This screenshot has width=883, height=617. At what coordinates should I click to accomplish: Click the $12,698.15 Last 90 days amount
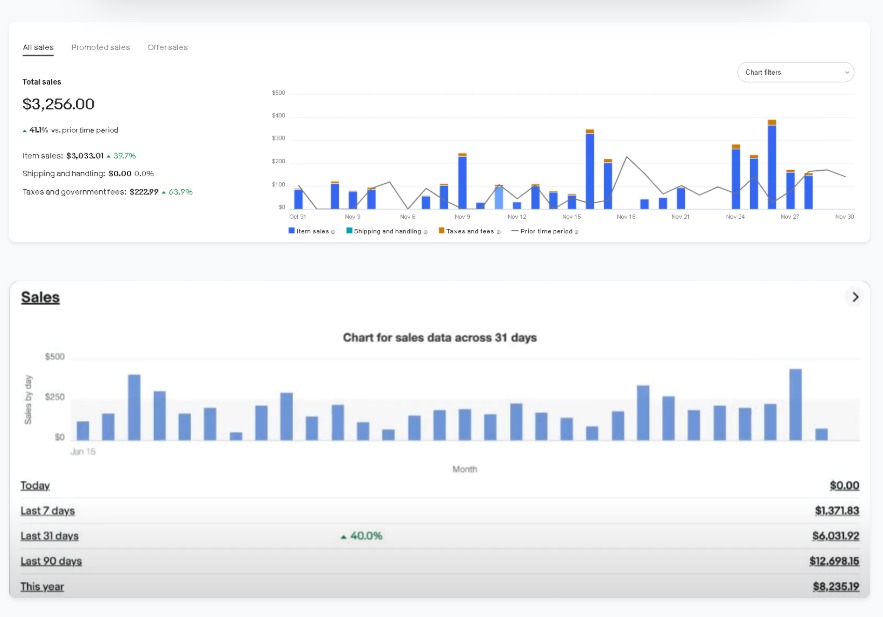[x=834, y=561]
